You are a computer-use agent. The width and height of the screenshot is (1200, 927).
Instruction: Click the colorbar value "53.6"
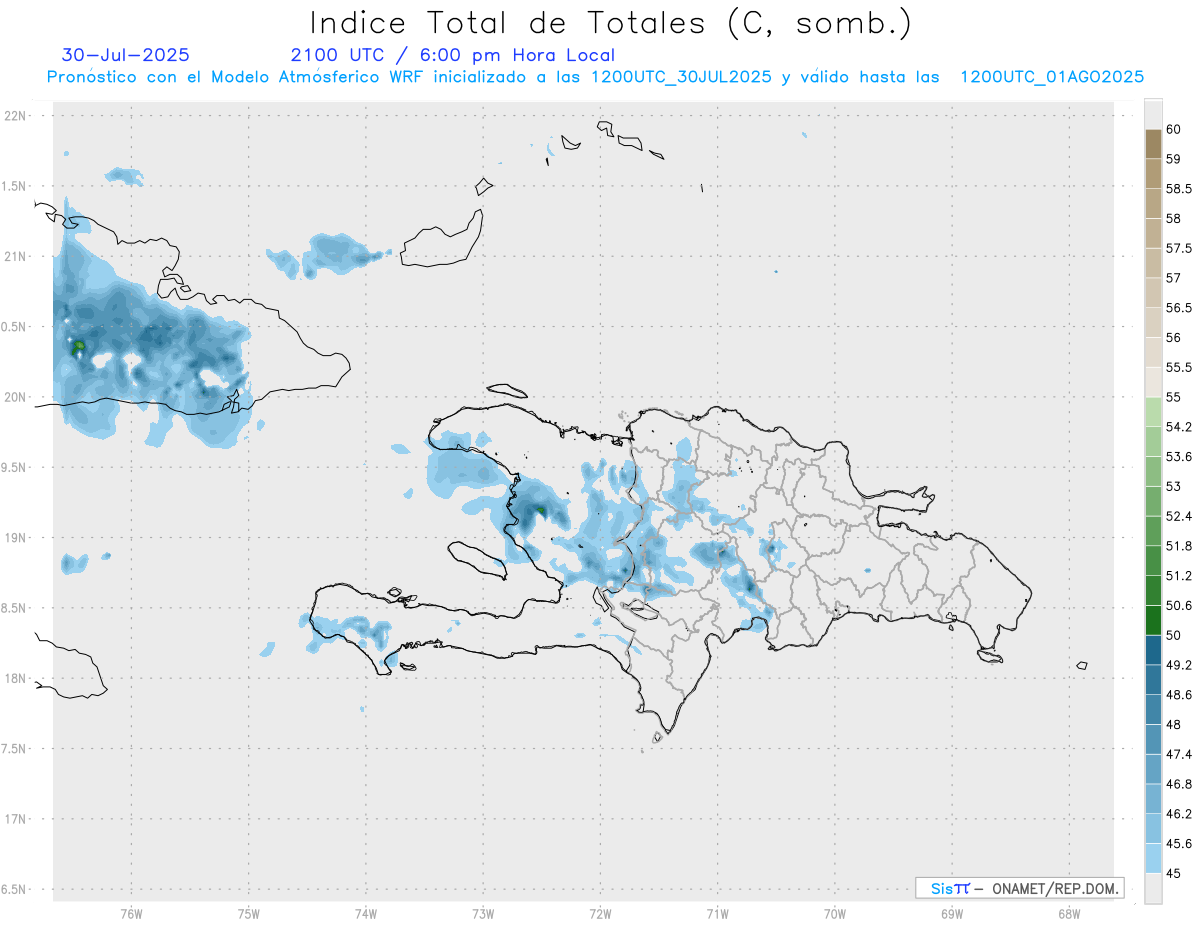[1178, 456]
